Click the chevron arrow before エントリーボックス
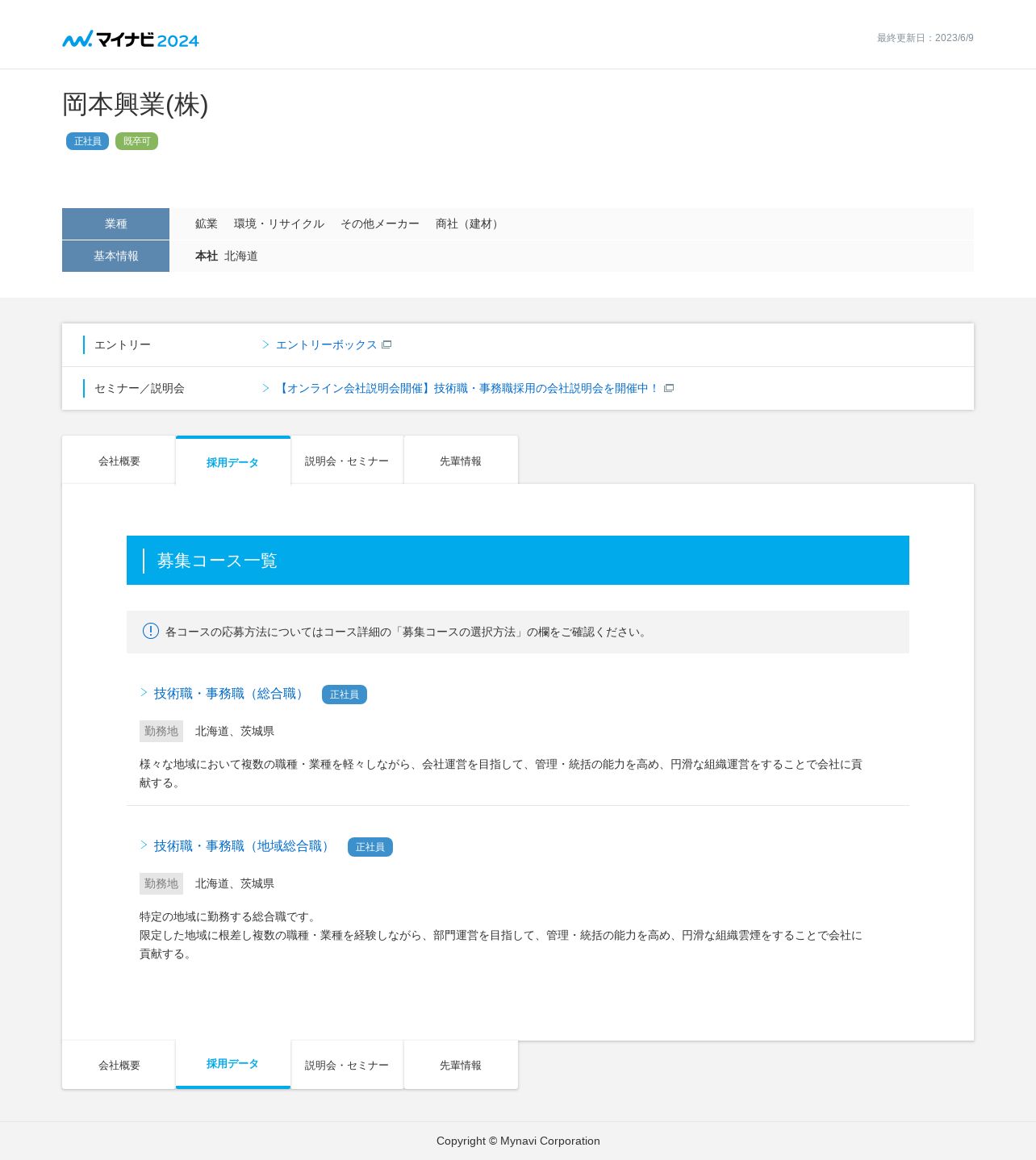Screen dimensions: 1036x1160 (265, 344)
